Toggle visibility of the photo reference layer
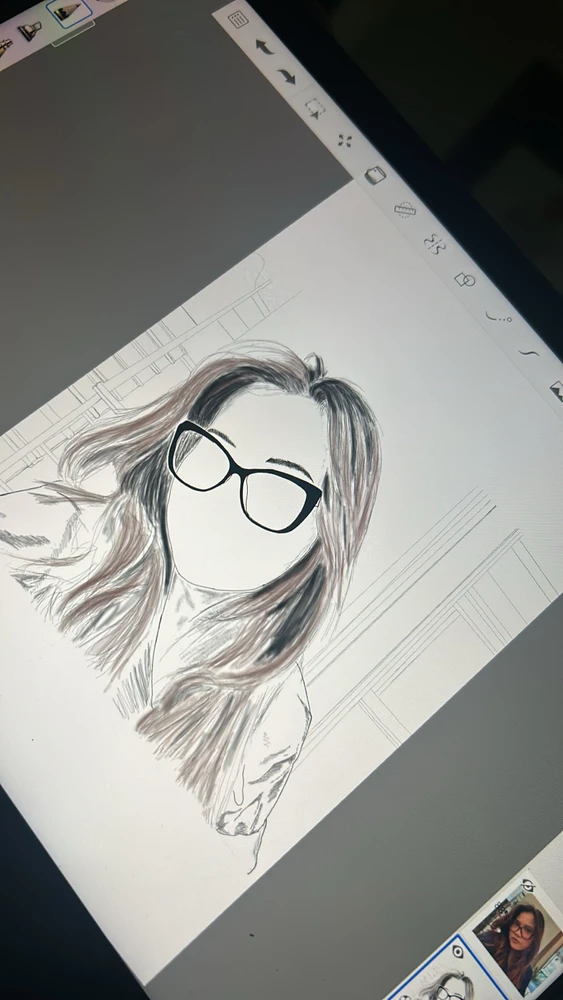The height and width of the screenshot is (1000, 563). point(529,886)
